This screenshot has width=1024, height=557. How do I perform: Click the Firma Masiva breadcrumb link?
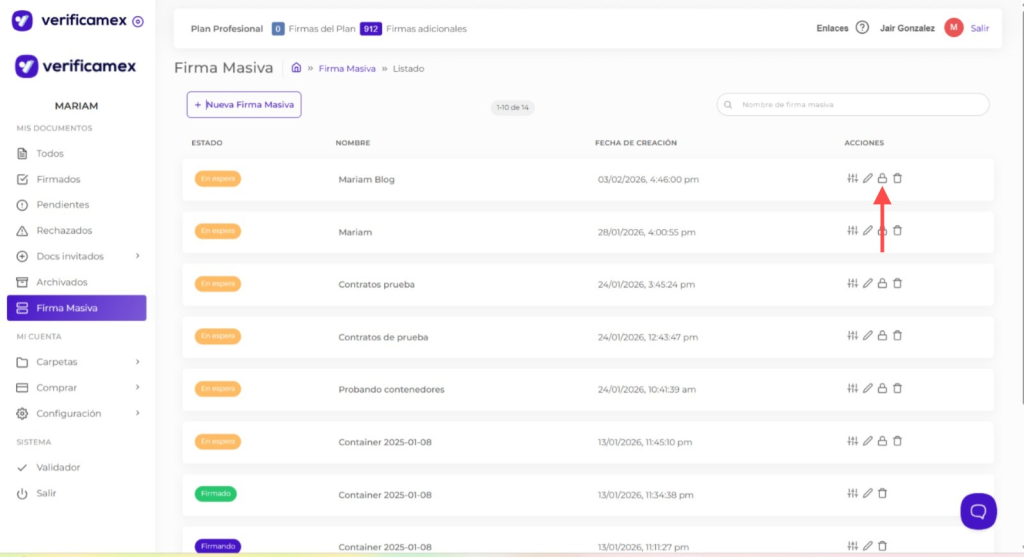347,68
